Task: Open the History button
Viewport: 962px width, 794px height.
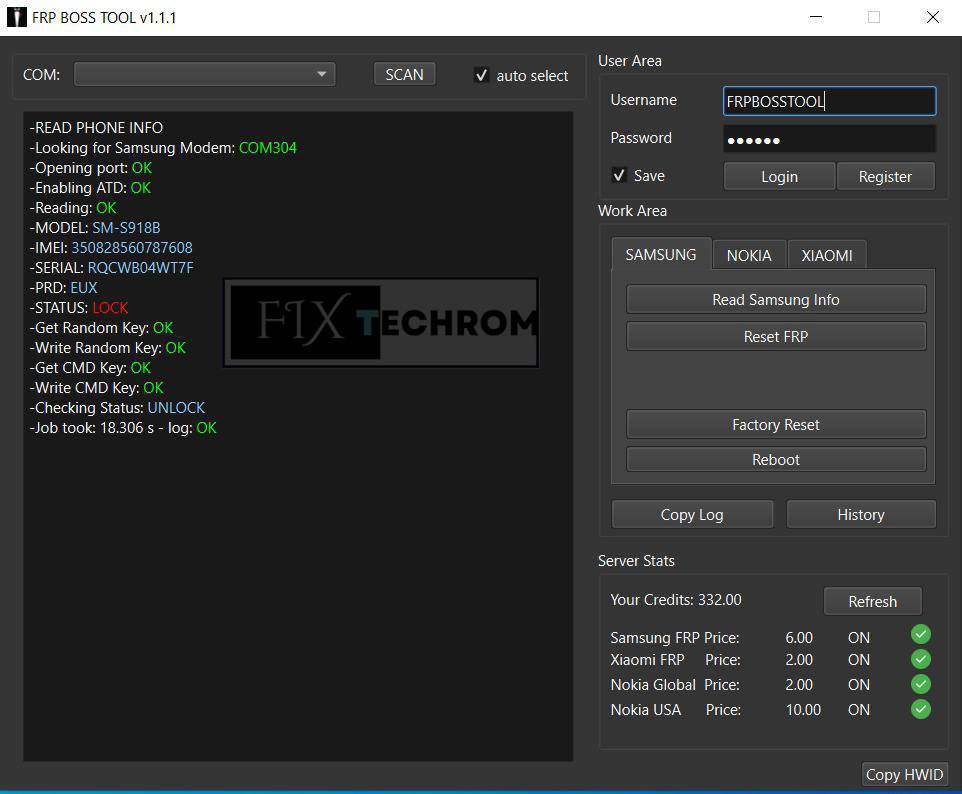Action: (x=861, y=514)
